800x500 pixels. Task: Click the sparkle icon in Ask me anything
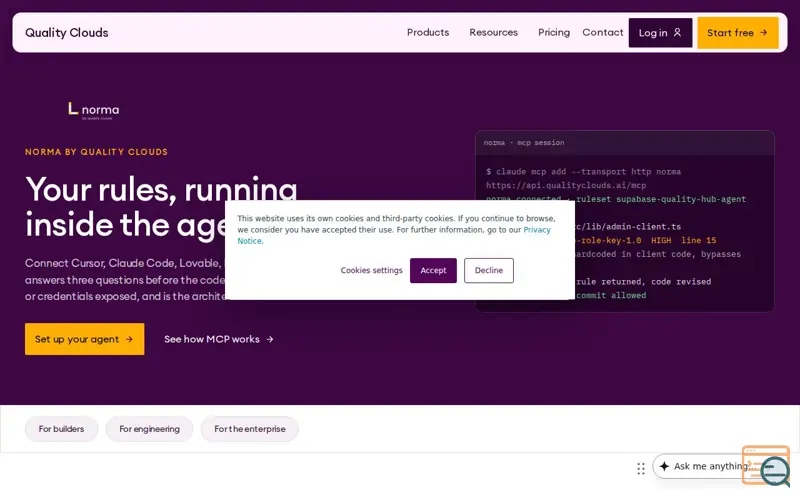pos(664,466)
